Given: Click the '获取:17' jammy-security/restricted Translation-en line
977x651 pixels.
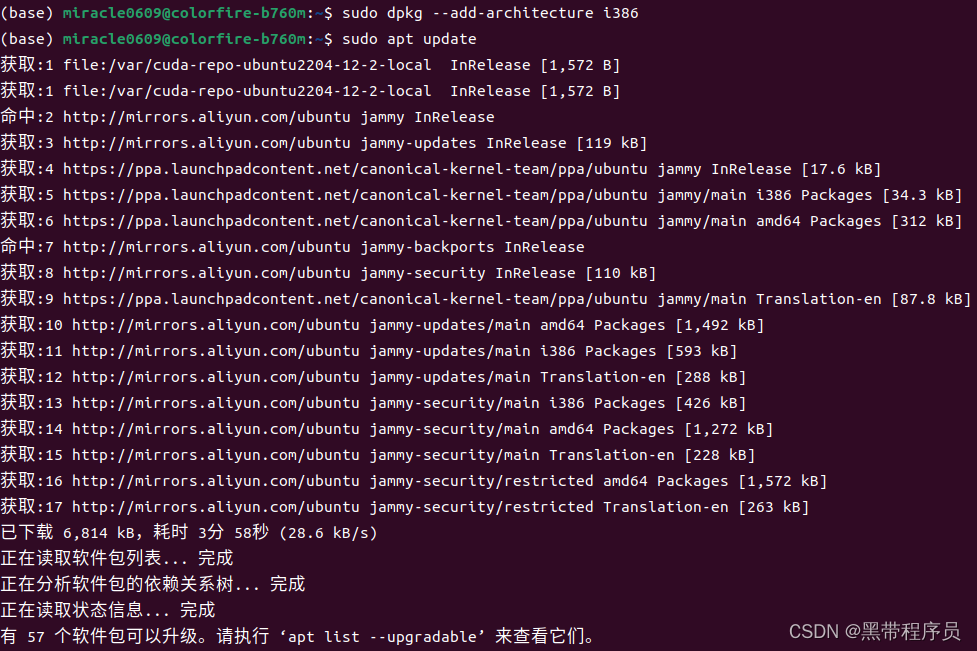Looking at the screenshot, I should 404,507.
